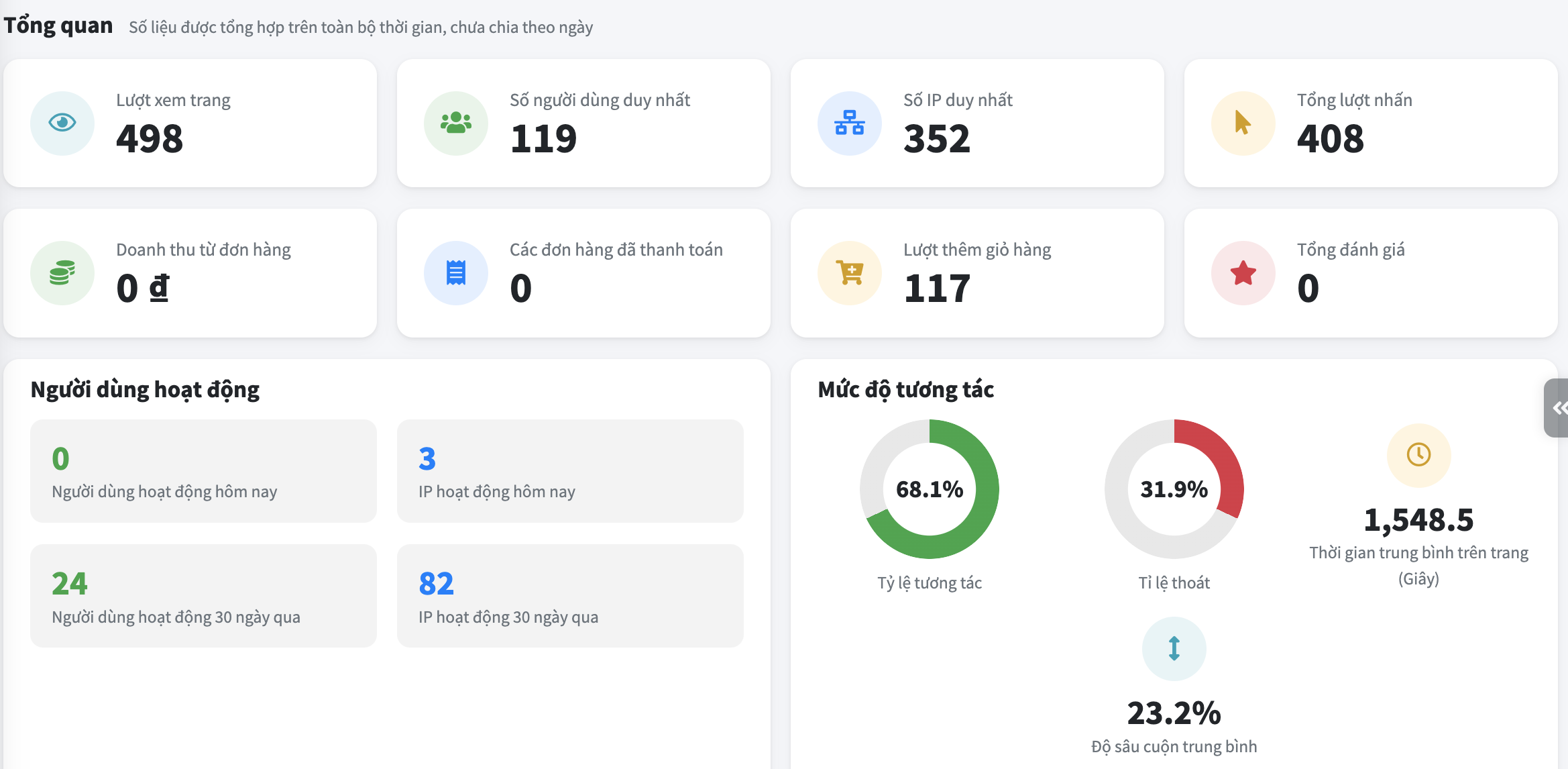Click the Số liệu được tổng hợp subtitle text
This screenshot has width=1568, height=769.
click(361, 28)
